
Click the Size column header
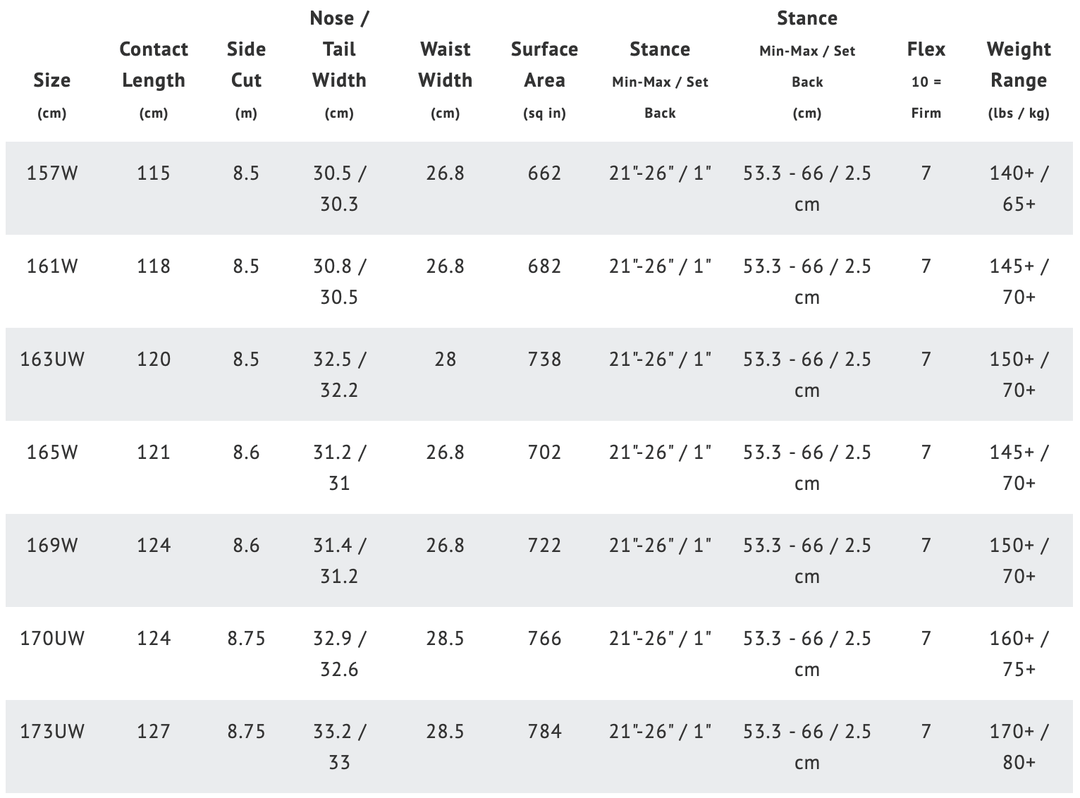pos(52,80)
